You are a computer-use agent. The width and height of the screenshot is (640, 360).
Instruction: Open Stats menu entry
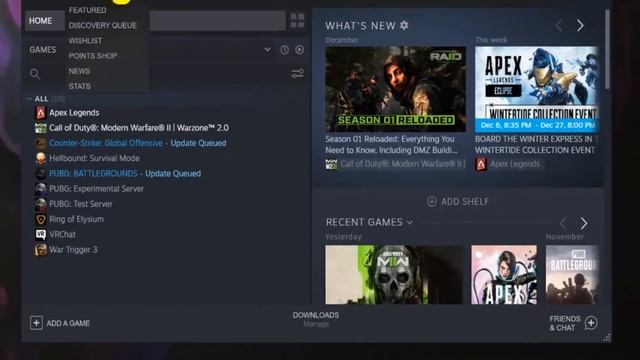[x=80, y=87]
